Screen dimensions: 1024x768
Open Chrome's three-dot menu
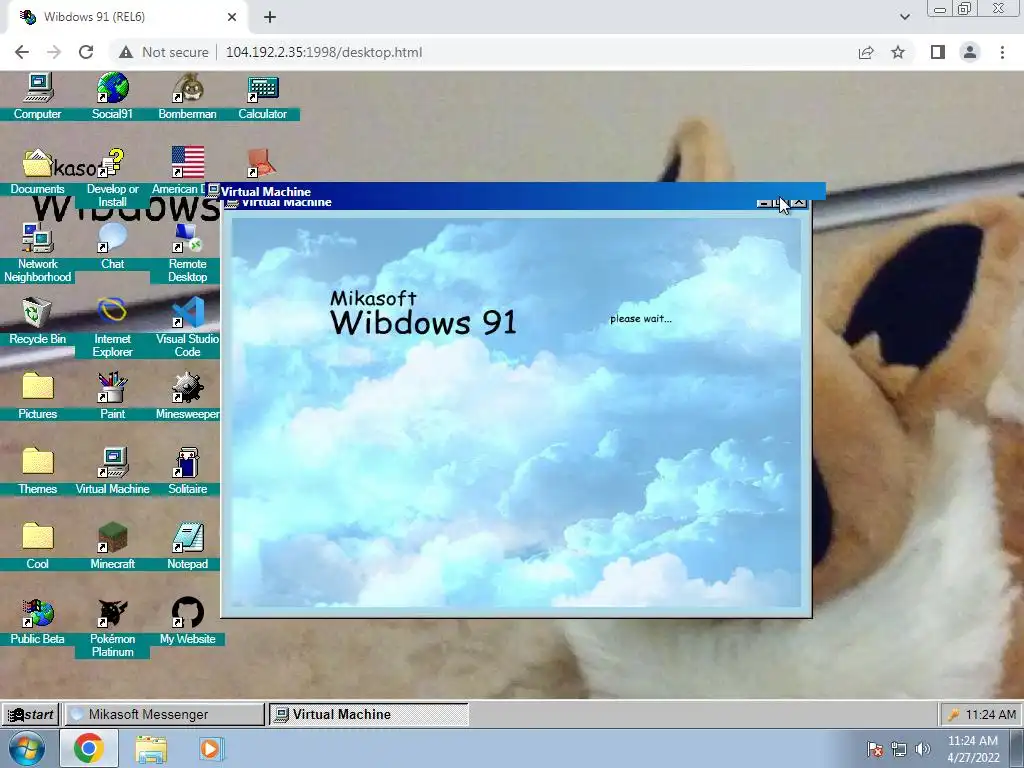[1002, 52]
